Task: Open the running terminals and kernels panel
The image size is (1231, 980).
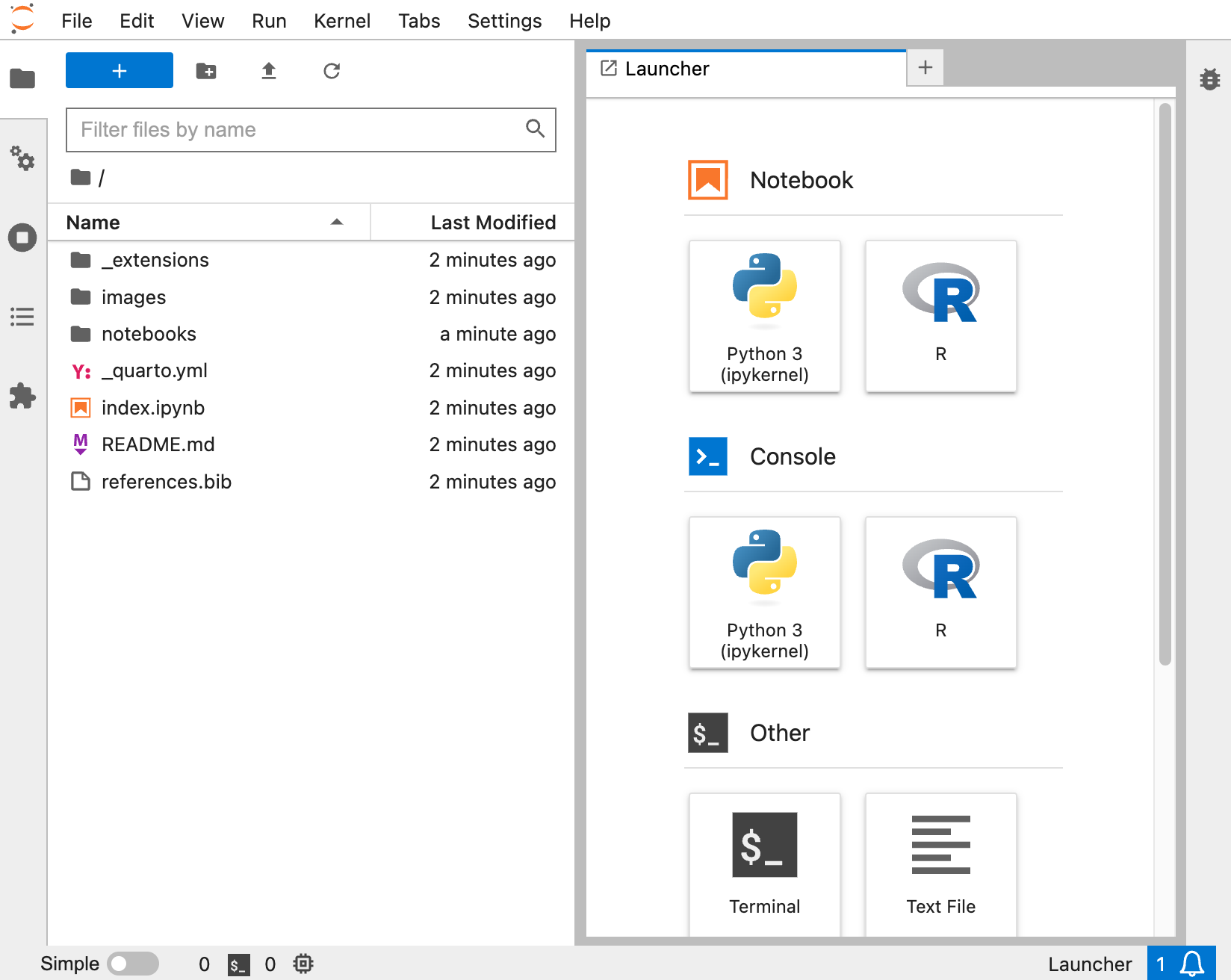Action: point(22,238)
